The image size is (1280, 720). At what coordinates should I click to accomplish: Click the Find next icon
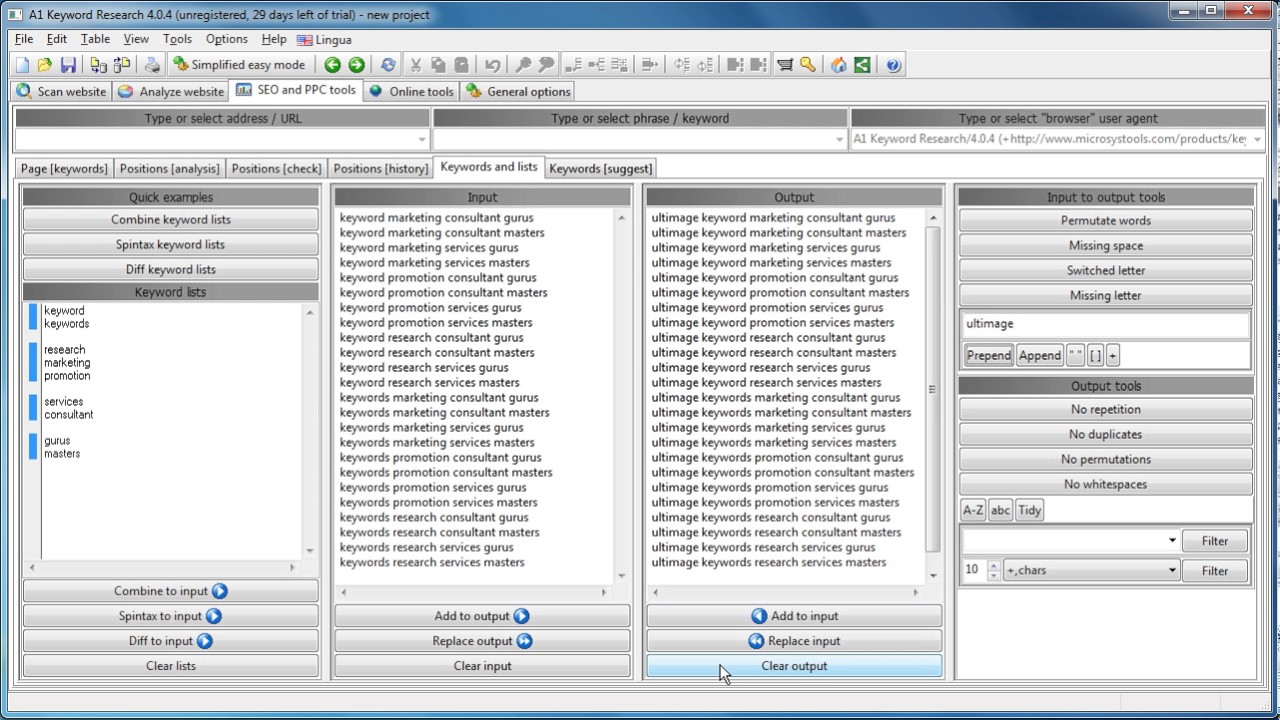(546, 65)
